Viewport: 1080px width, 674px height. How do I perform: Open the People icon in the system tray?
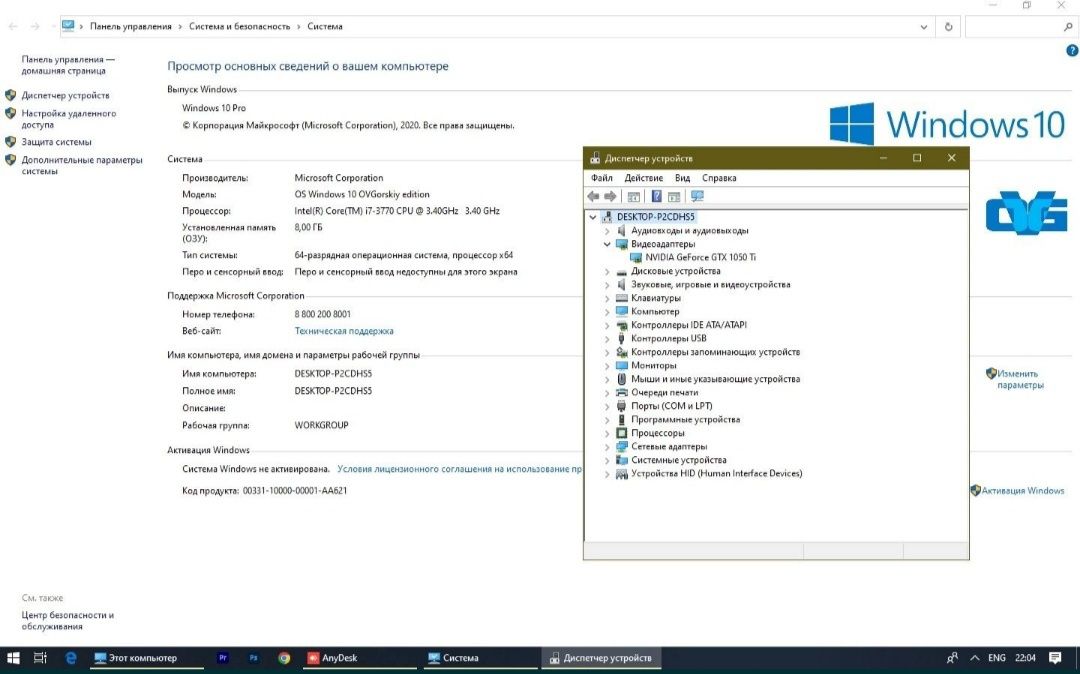point(952,658)
